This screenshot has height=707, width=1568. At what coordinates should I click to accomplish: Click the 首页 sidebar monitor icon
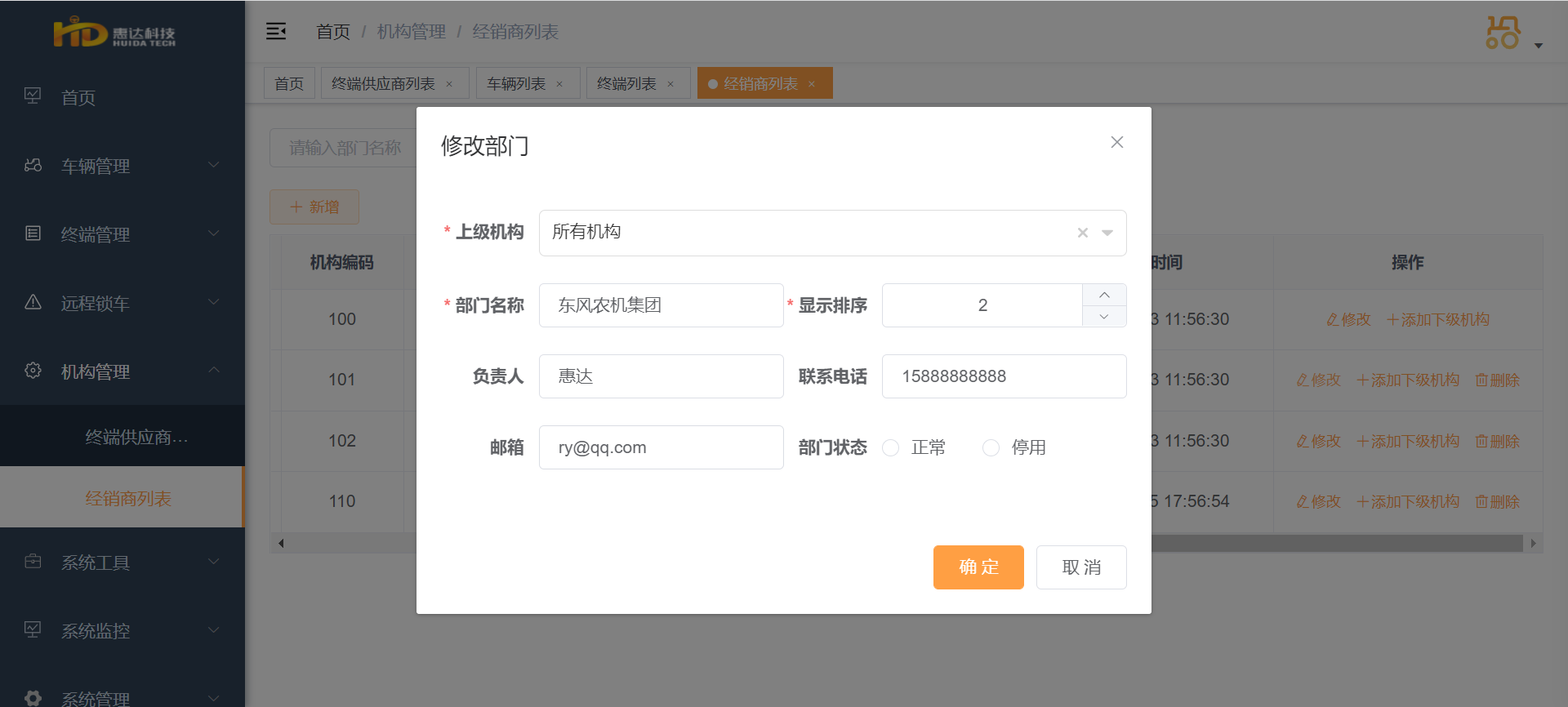coord(33,96)
